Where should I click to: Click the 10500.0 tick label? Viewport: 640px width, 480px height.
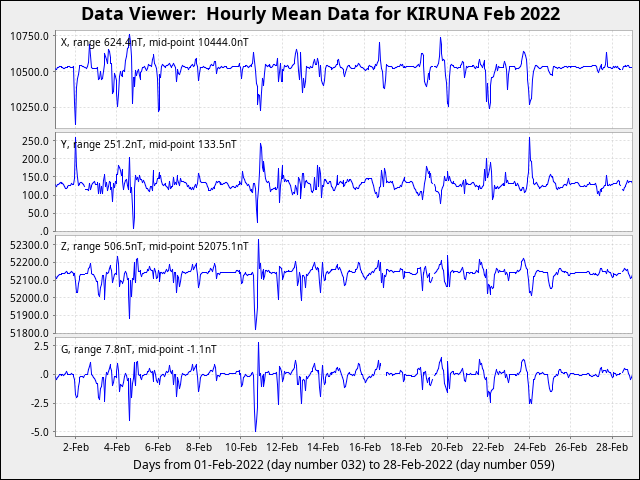(29, 72)
